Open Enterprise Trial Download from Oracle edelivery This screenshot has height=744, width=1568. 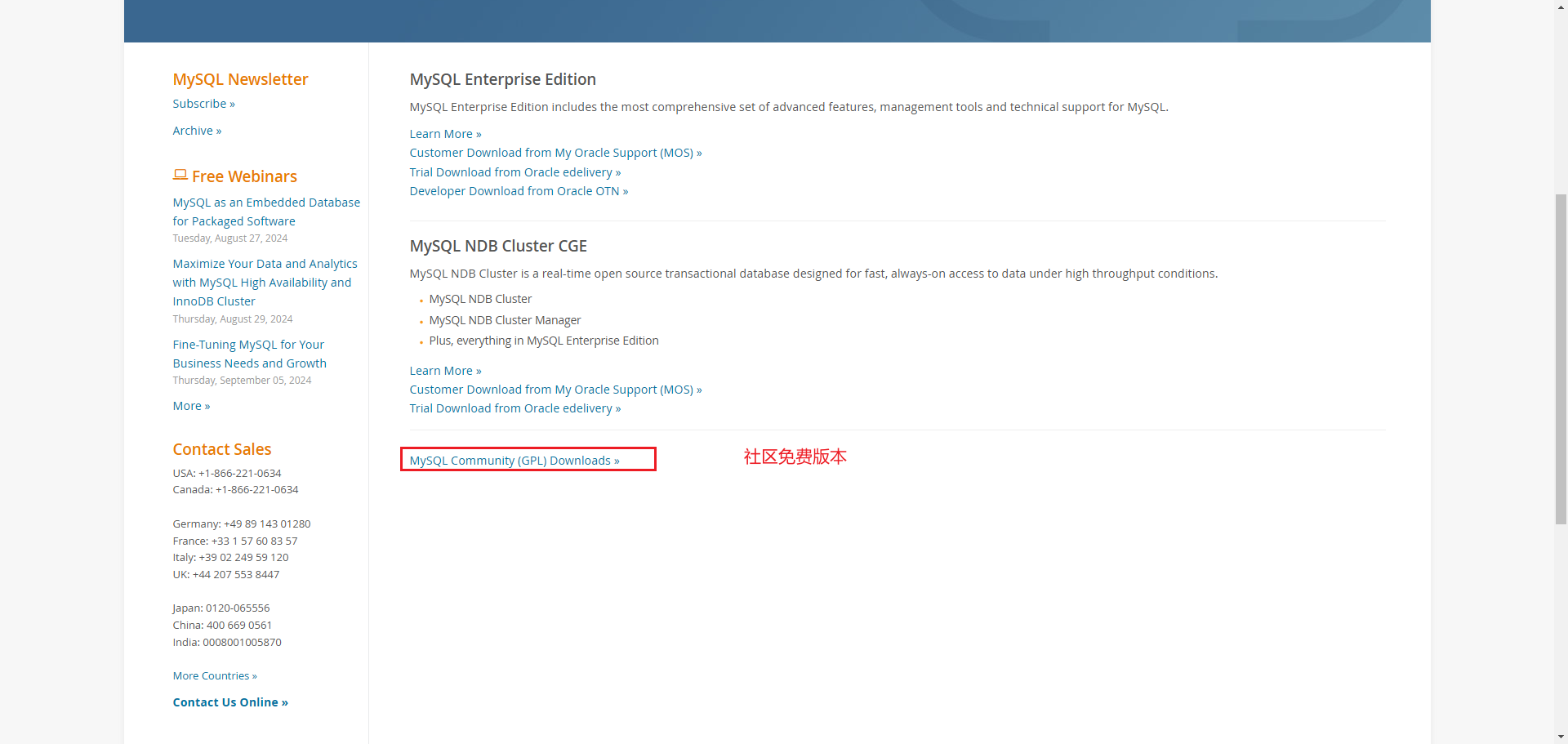(514, 172)
